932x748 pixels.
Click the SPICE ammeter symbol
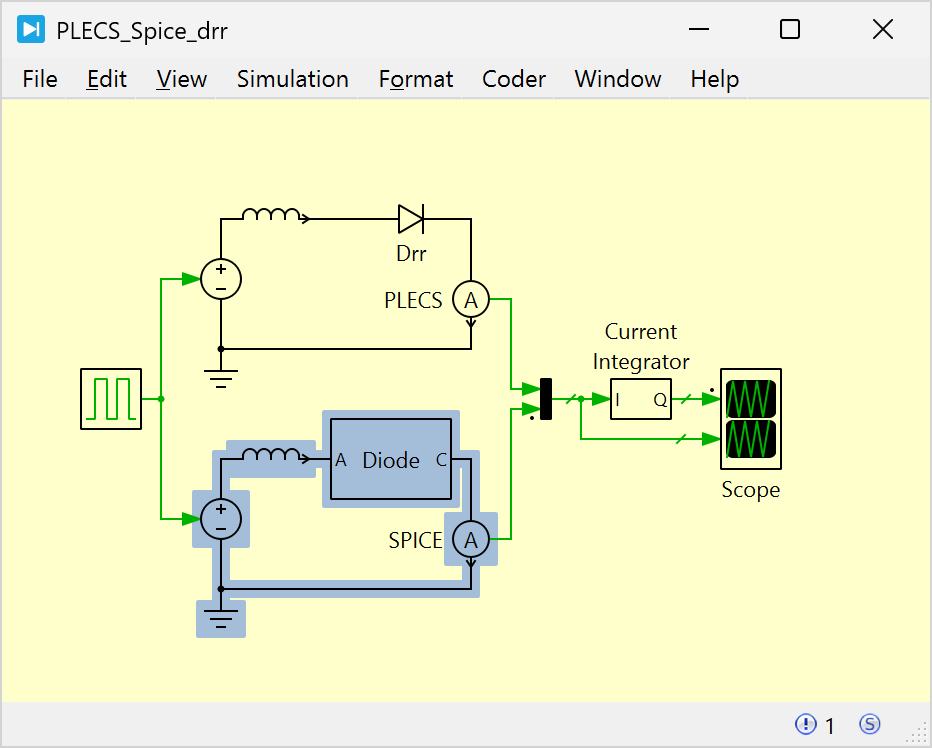point(470,540)
